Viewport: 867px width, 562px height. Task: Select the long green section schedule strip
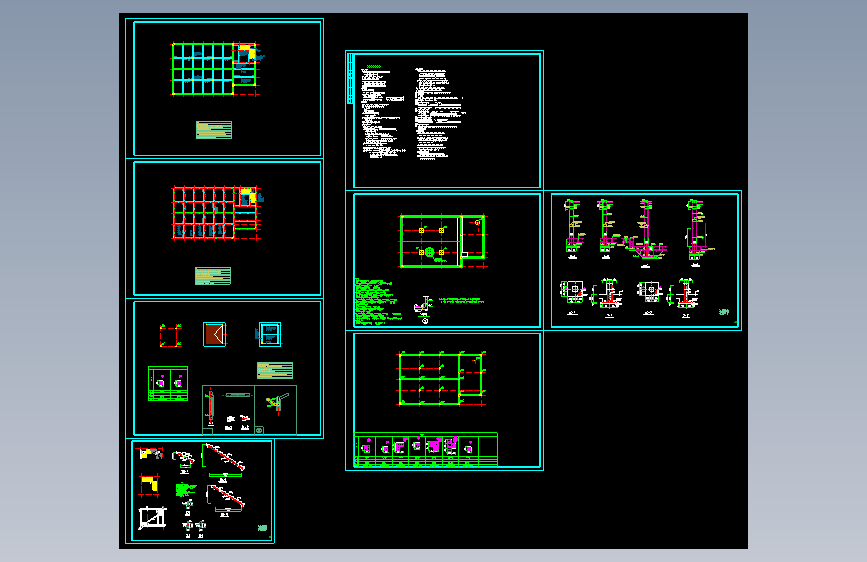[426, 450]
